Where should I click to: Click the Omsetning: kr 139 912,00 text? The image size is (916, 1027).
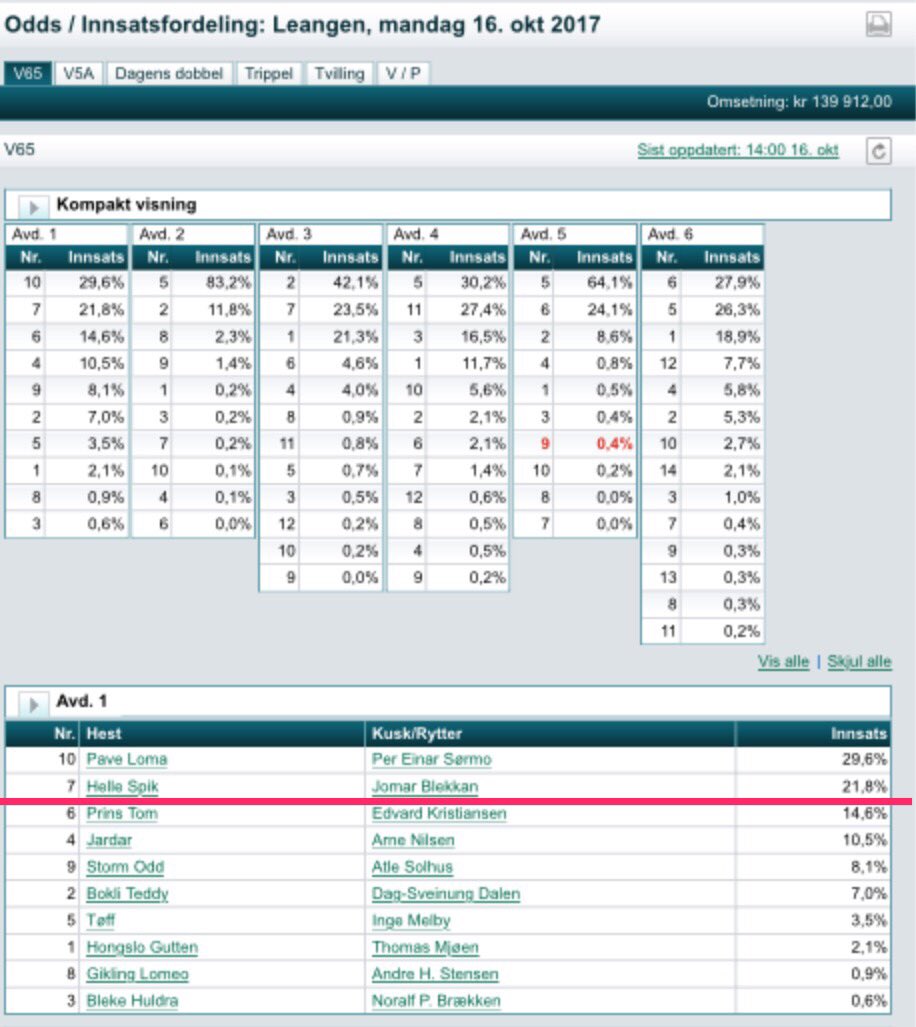pos(799,102)
